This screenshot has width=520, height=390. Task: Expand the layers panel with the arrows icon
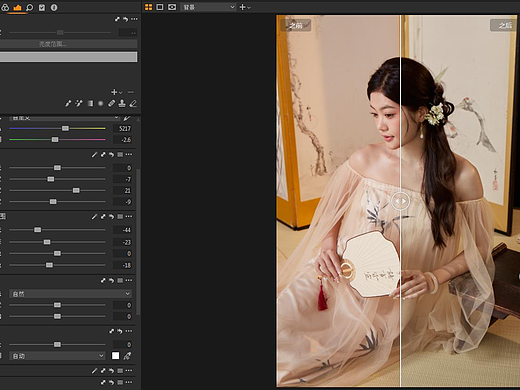pyautogui.click(x=117, y=19)
